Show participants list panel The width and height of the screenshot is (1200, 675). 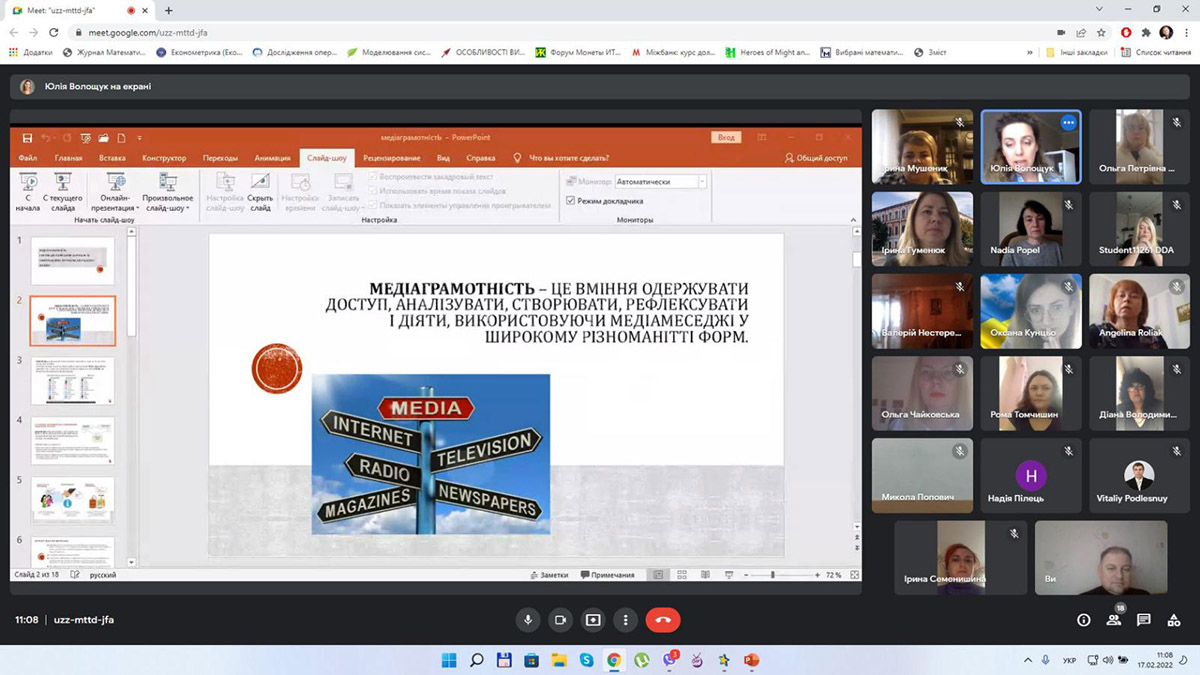1113,620
